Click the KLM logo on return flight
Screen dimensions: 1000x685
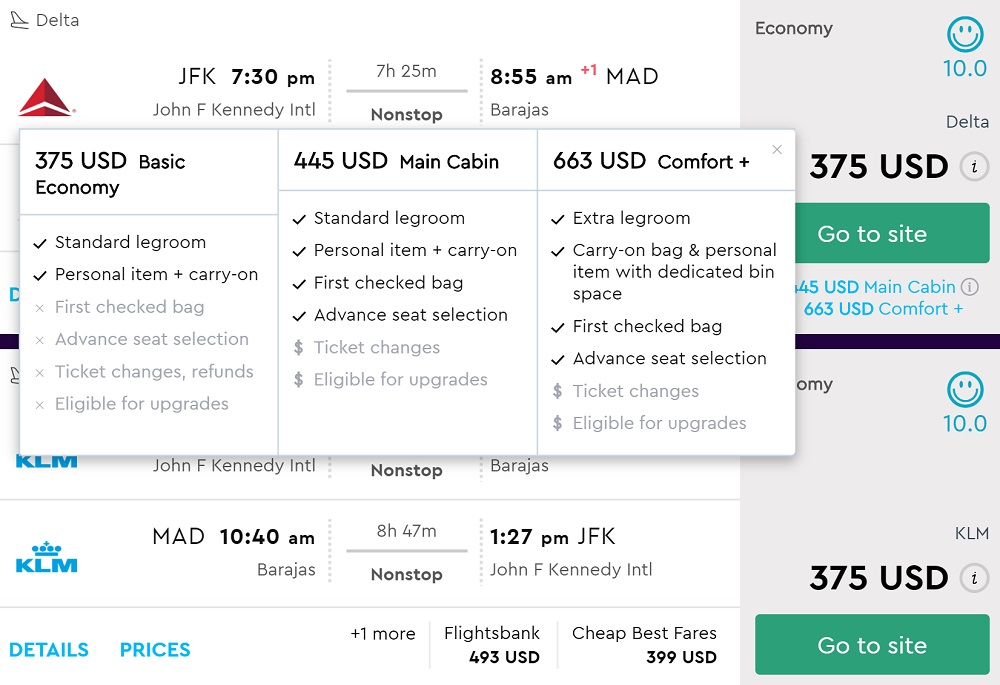click(x=47, y=556)
